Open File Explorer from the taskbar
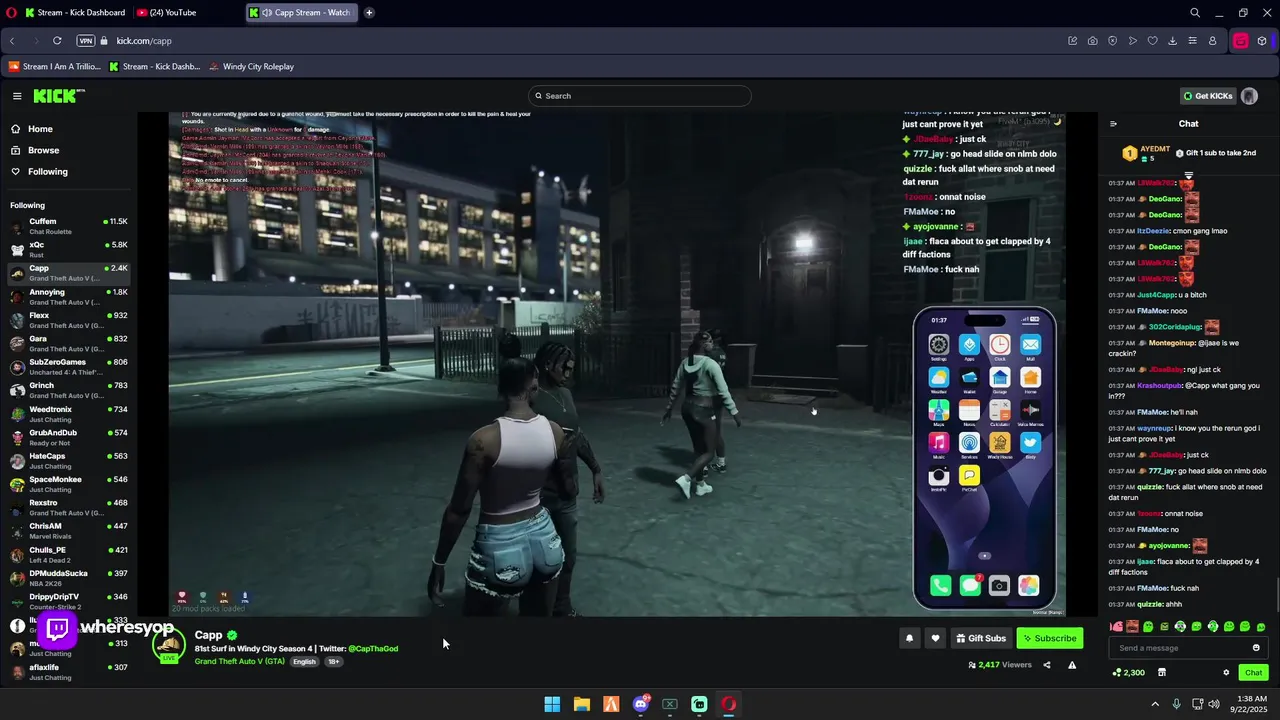The height and width of the screenshot is (720, 1280). coord(581,704)
